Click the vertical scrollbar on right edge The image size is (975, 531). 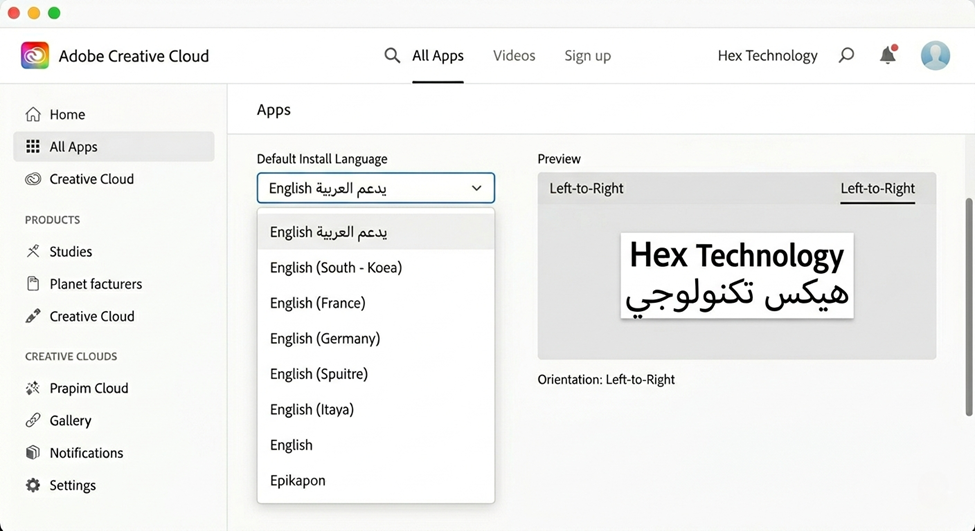pyautogui.click(x=969, y=307)
